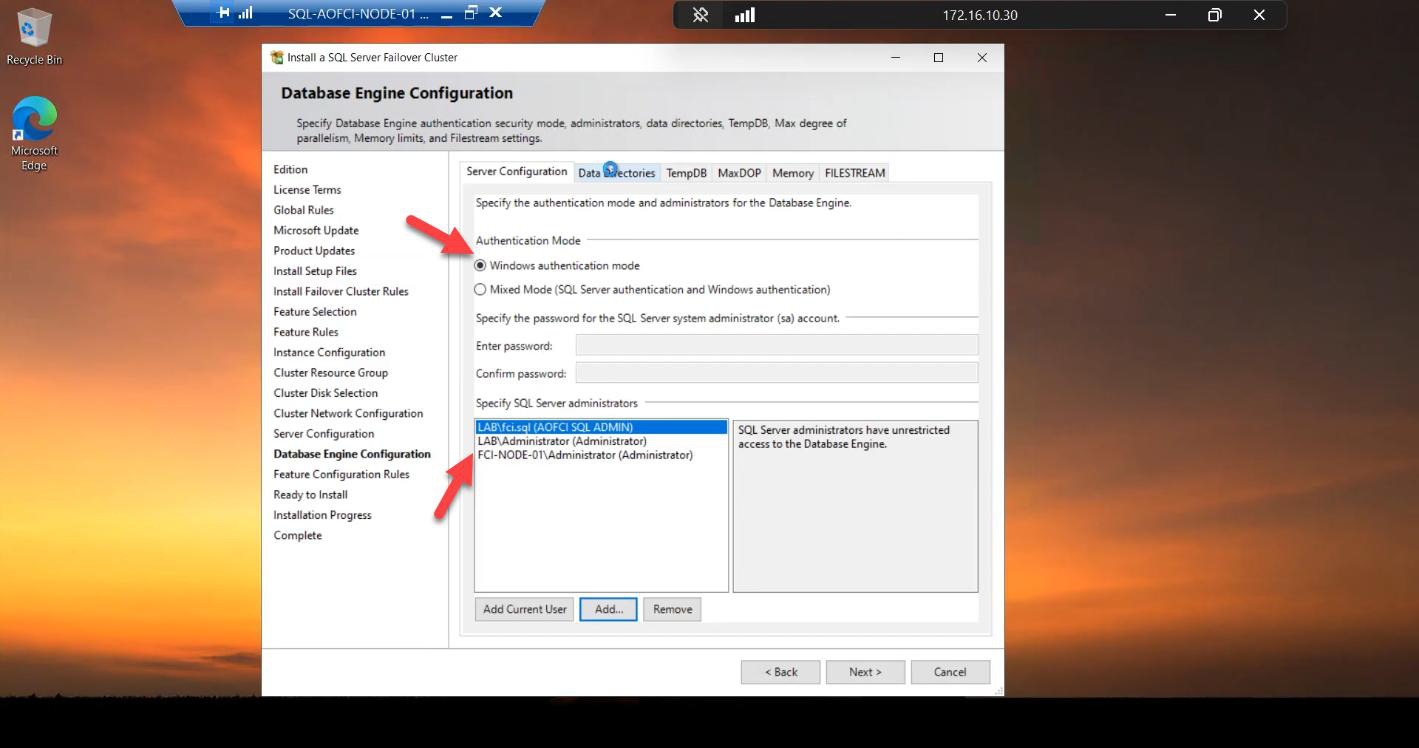Image resolution: width=1419 pixels, height=748 pixels.
Task: Maximize the Install a SQL Server Failover Cluster window
Action: tap(938, 57)
